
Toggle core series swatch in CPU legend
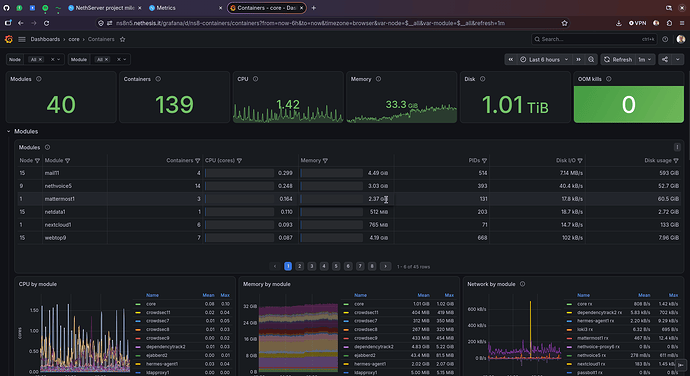(x=138, y=304)
